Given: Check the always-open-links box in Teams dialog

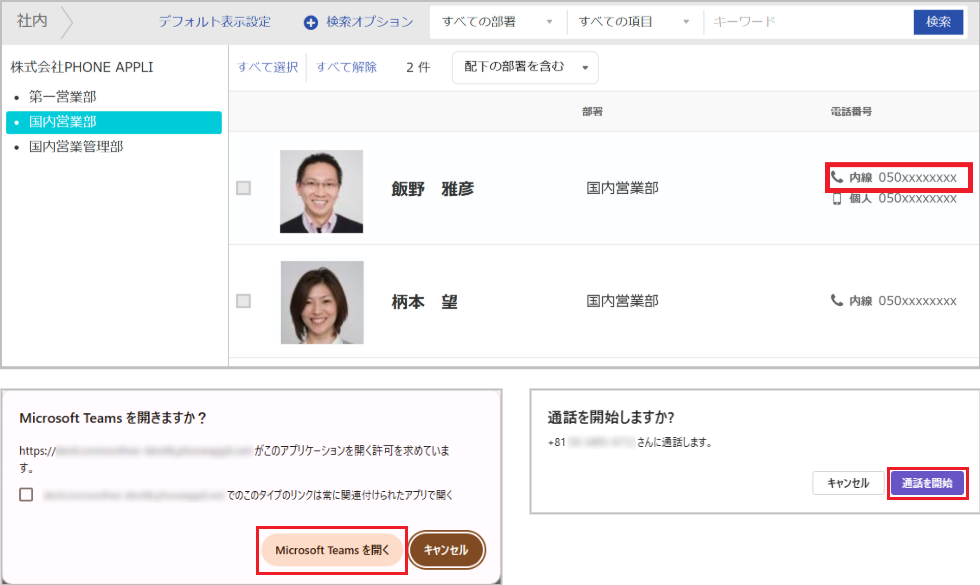Looking at the screenshot, I should click(x=26, y=495).
